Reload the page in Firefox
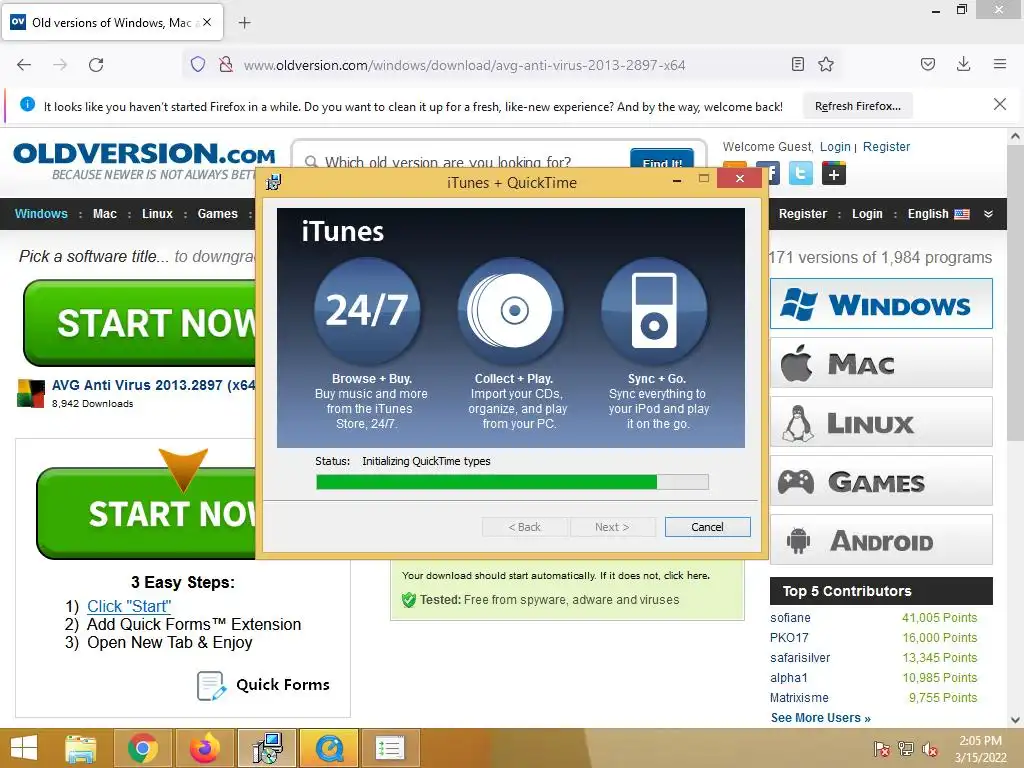 [x=96, y=65]
